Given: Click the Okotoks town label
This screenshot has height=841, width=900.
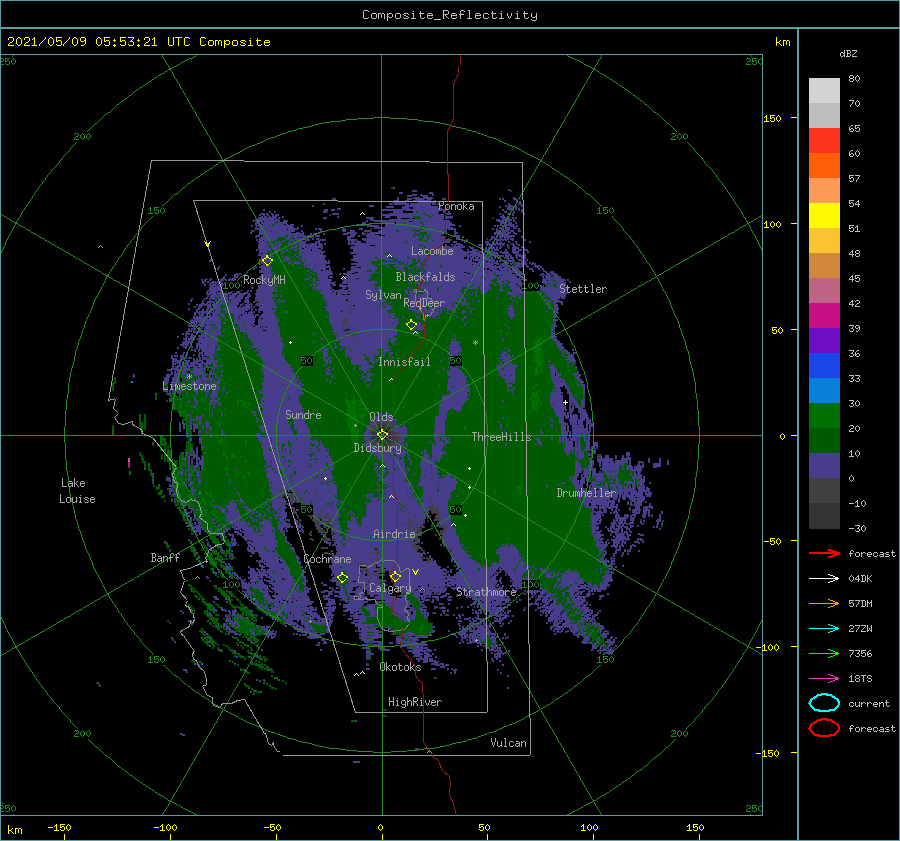Looking at the screenshot, I should pos(401,667).
